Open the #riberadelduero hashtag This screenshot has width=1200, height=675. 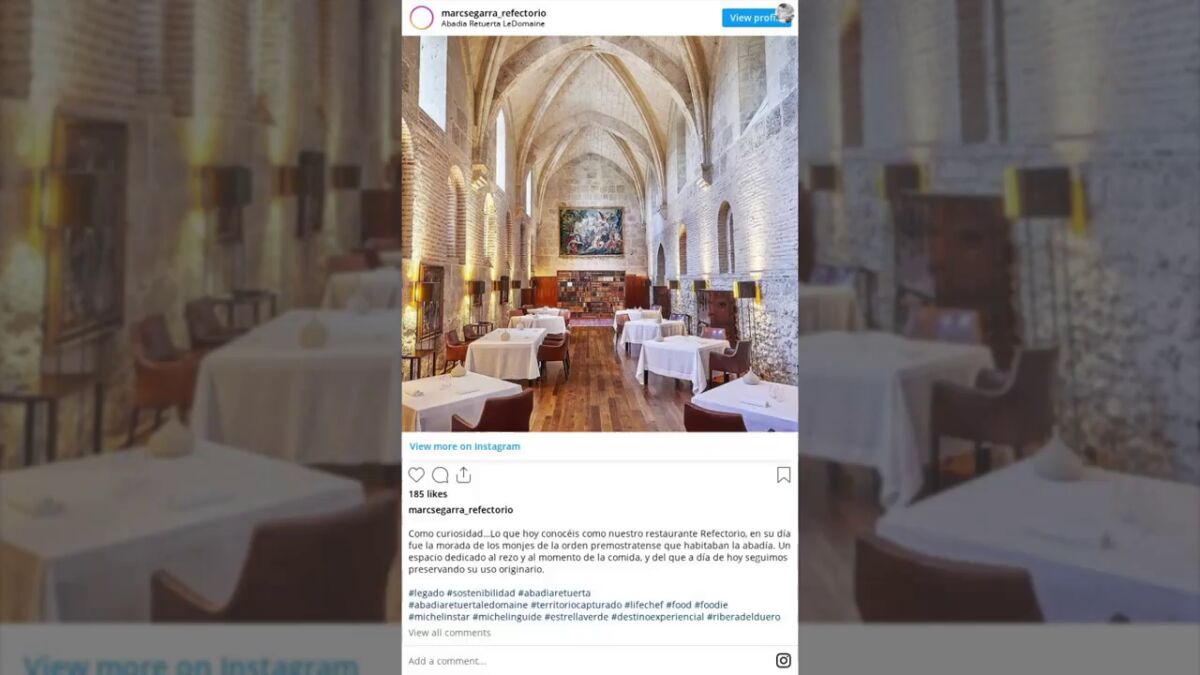tap(743, 617)
